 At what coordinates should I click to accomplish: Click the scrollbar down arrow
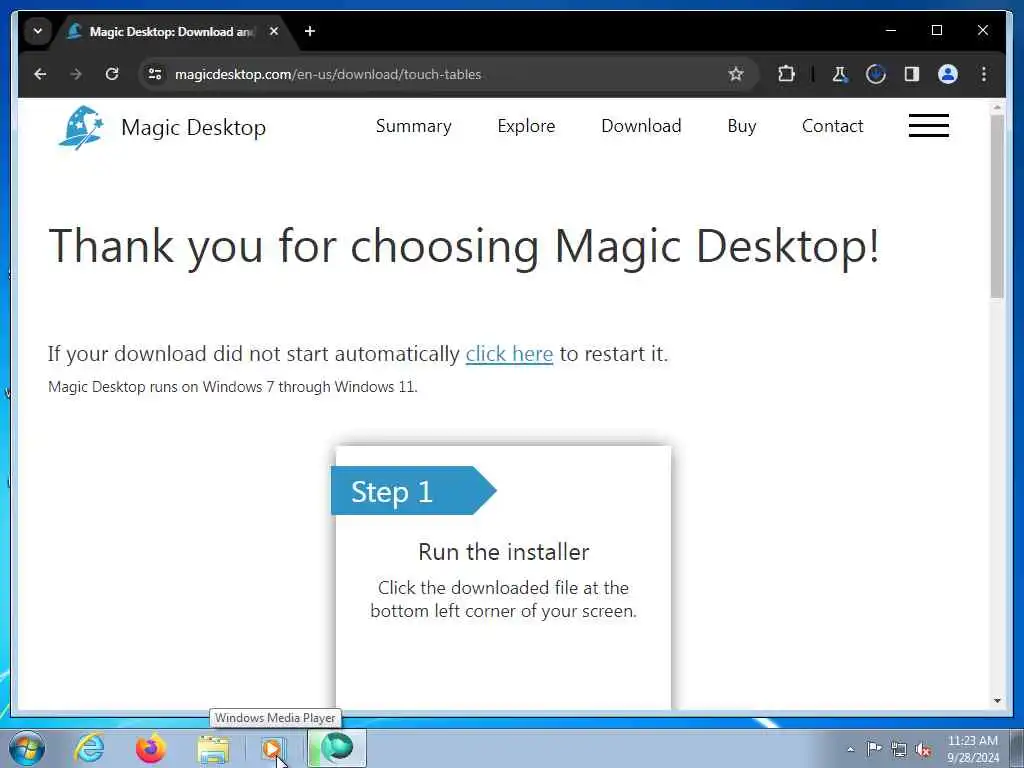pos(997,701)
